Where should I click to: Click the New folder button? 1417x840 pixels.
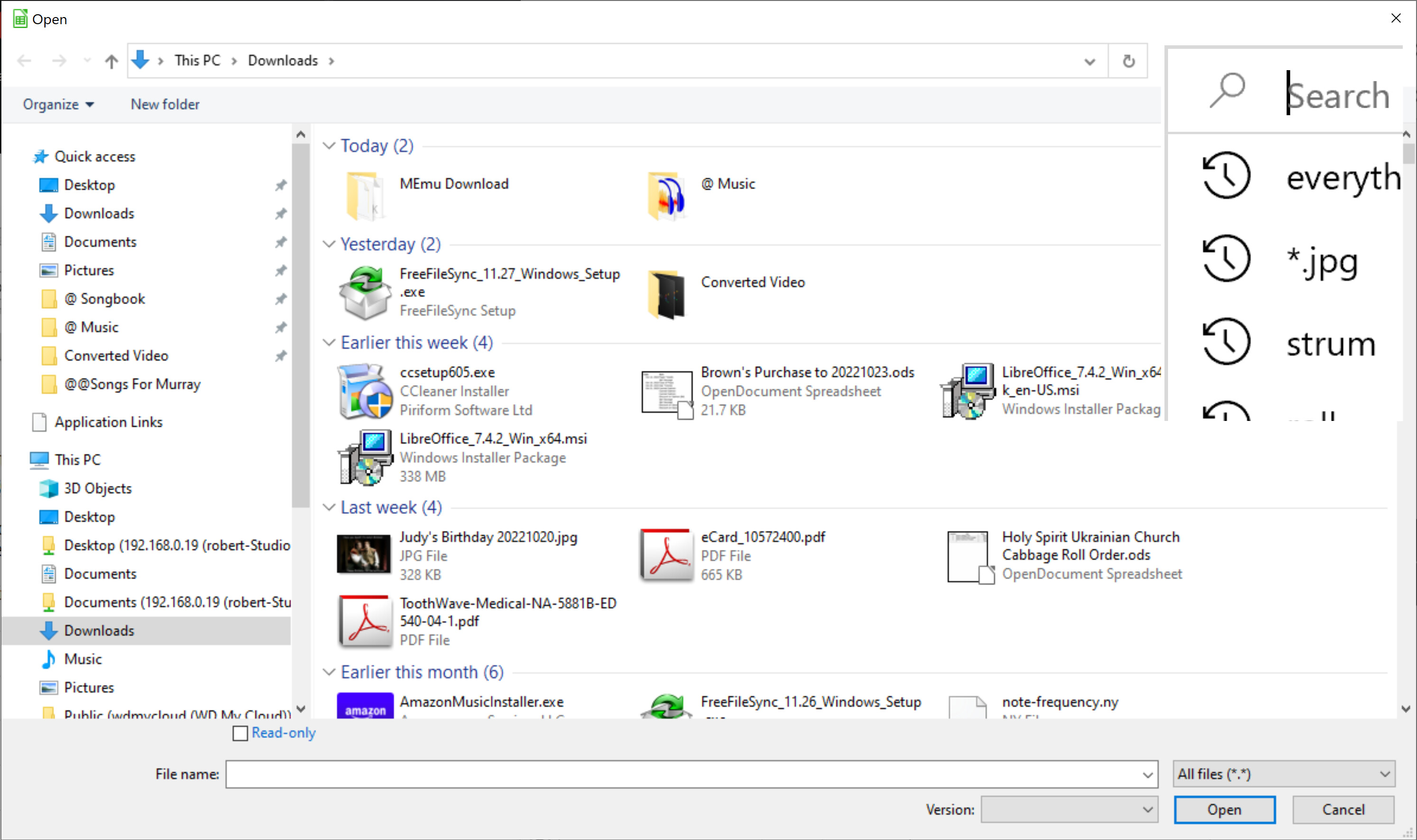tap(165, 104)
